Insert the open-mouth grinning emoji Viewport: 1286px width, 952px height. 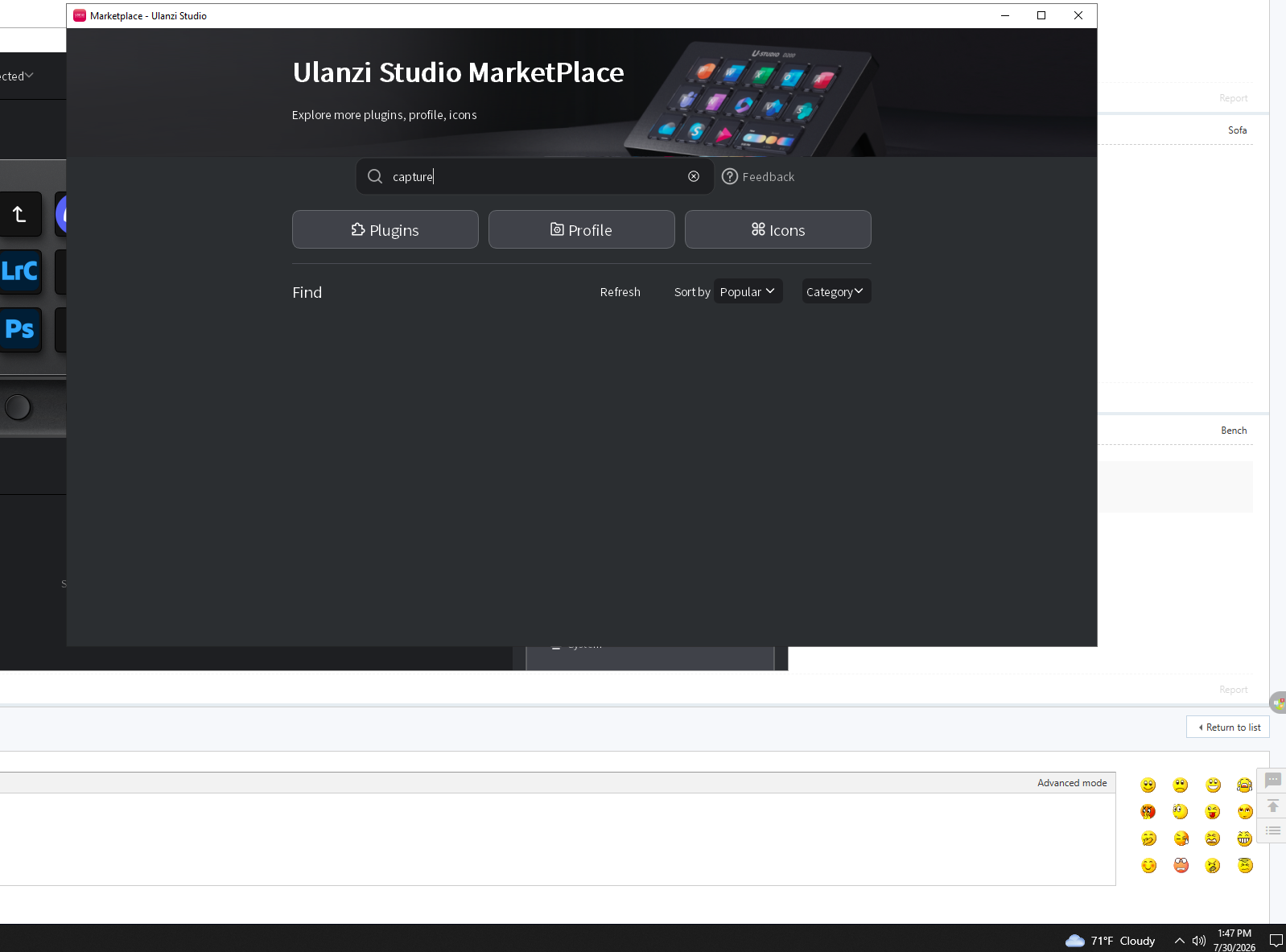[1214, 785]
